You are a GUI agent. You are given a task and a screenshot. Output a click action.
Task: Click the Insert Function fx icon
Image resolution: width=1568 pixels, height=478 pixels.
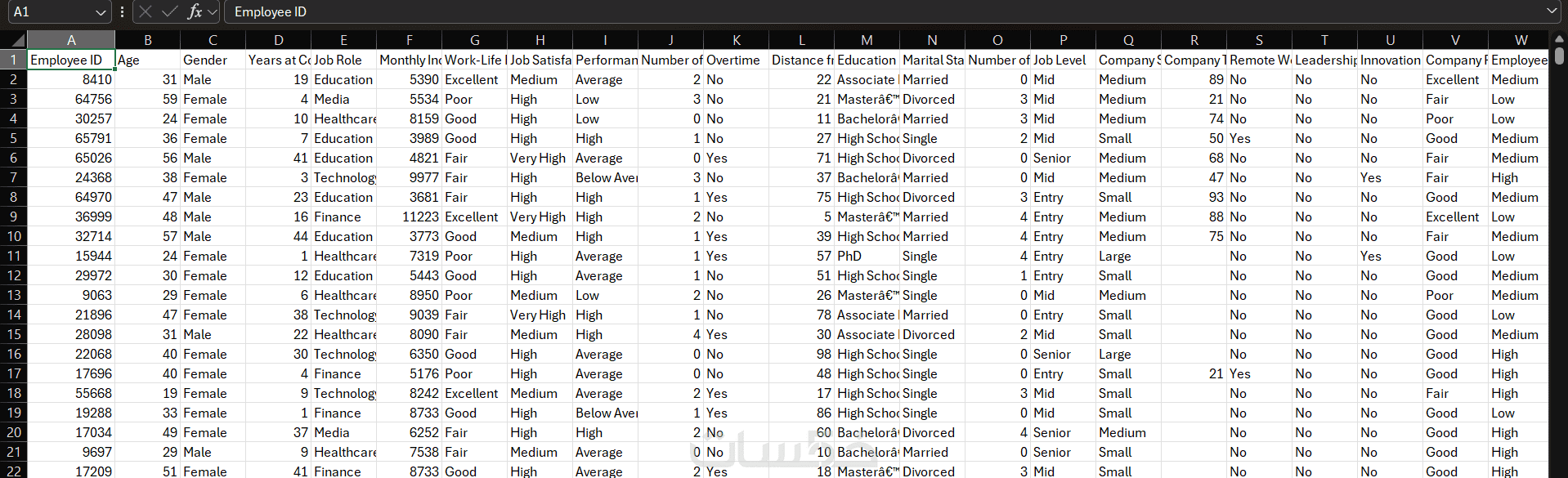[x=194, y=11]
